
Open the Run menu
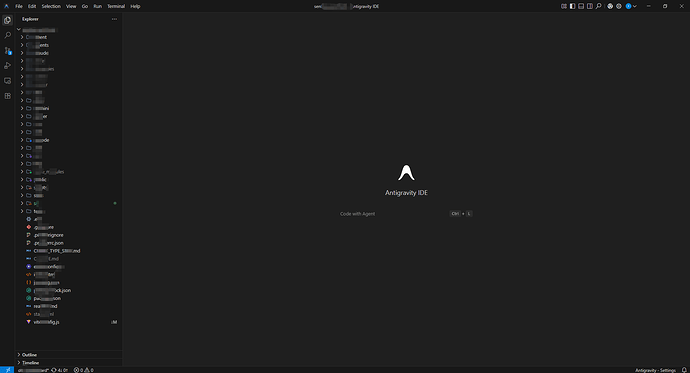point(97,6)
